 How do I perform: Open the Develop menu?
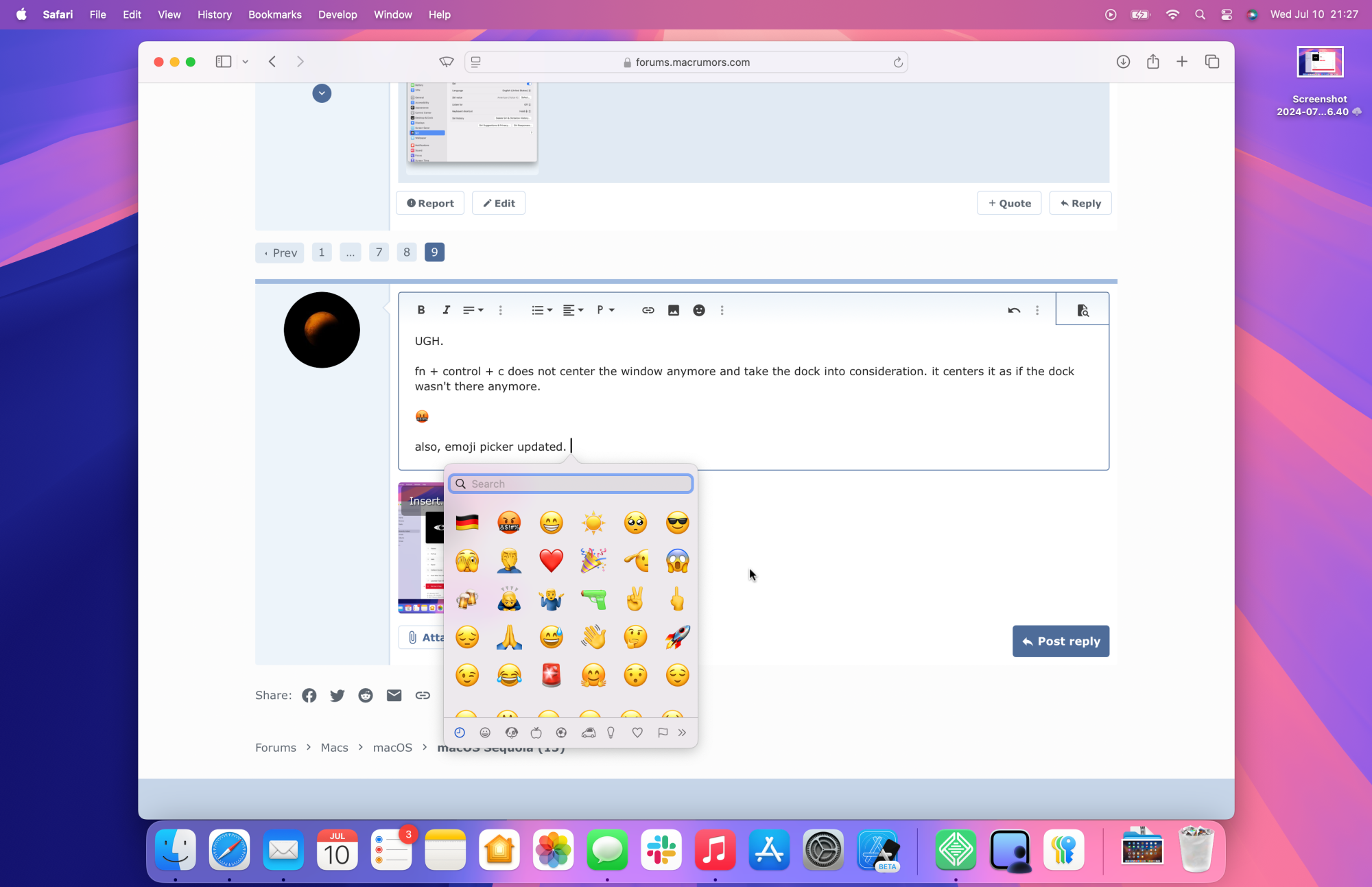click(x=337, y=14)
